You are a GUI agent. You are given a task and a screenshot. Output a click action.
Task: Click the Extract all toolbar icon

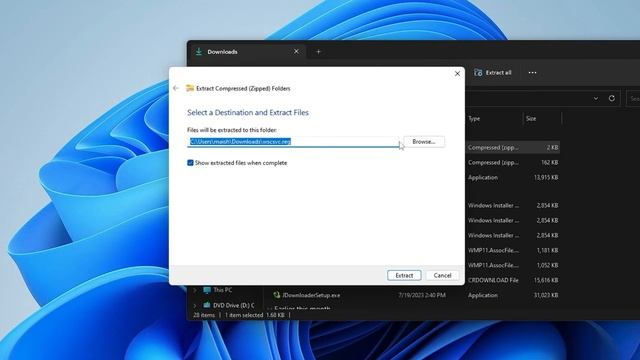coord(478,73)
